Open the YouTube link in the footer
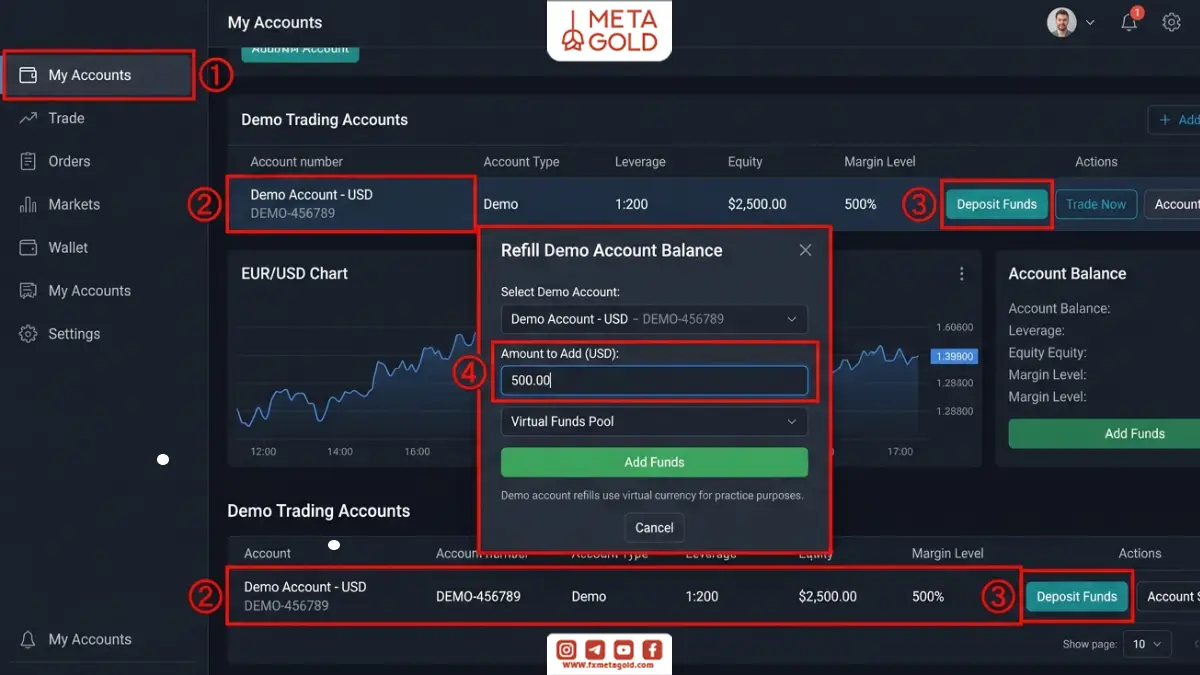The width and height of the screenshot is (1200, 675). [x=624, y=650]
